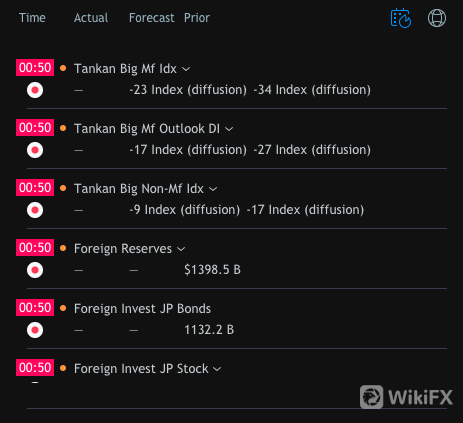
Task: Click the Time column header
Action: (x=32, y=18)
